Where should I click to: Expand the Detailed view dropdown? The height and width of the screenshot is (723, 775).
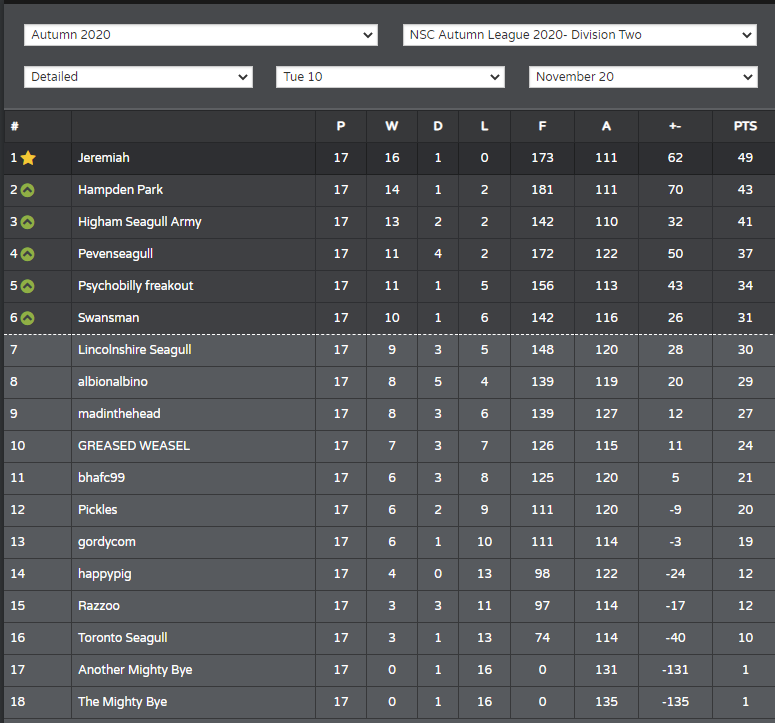(x=138, y=77)
